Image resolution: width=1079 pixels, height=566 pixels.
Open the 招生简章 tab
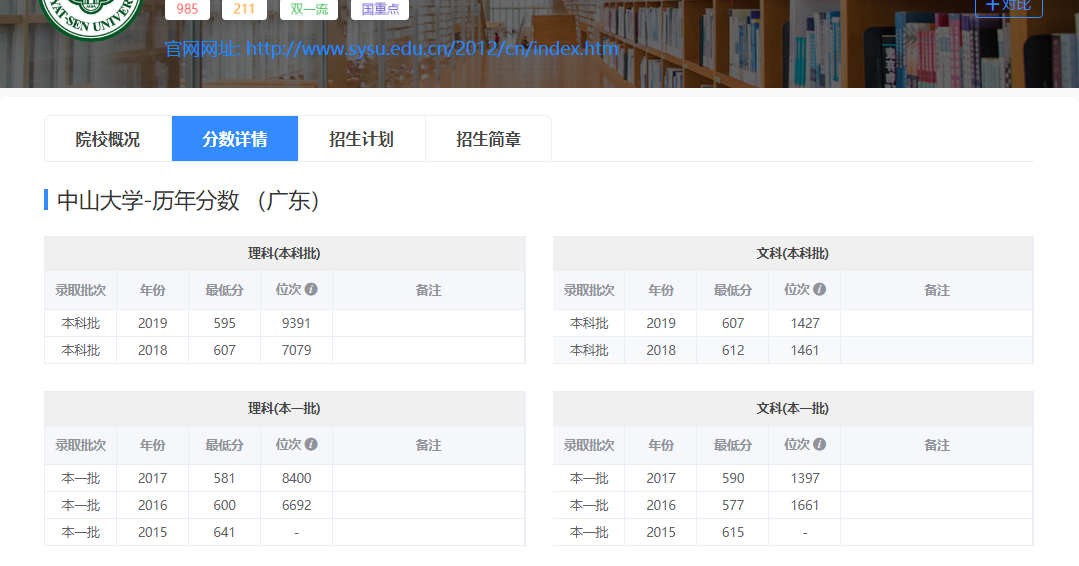coord(488,139)
